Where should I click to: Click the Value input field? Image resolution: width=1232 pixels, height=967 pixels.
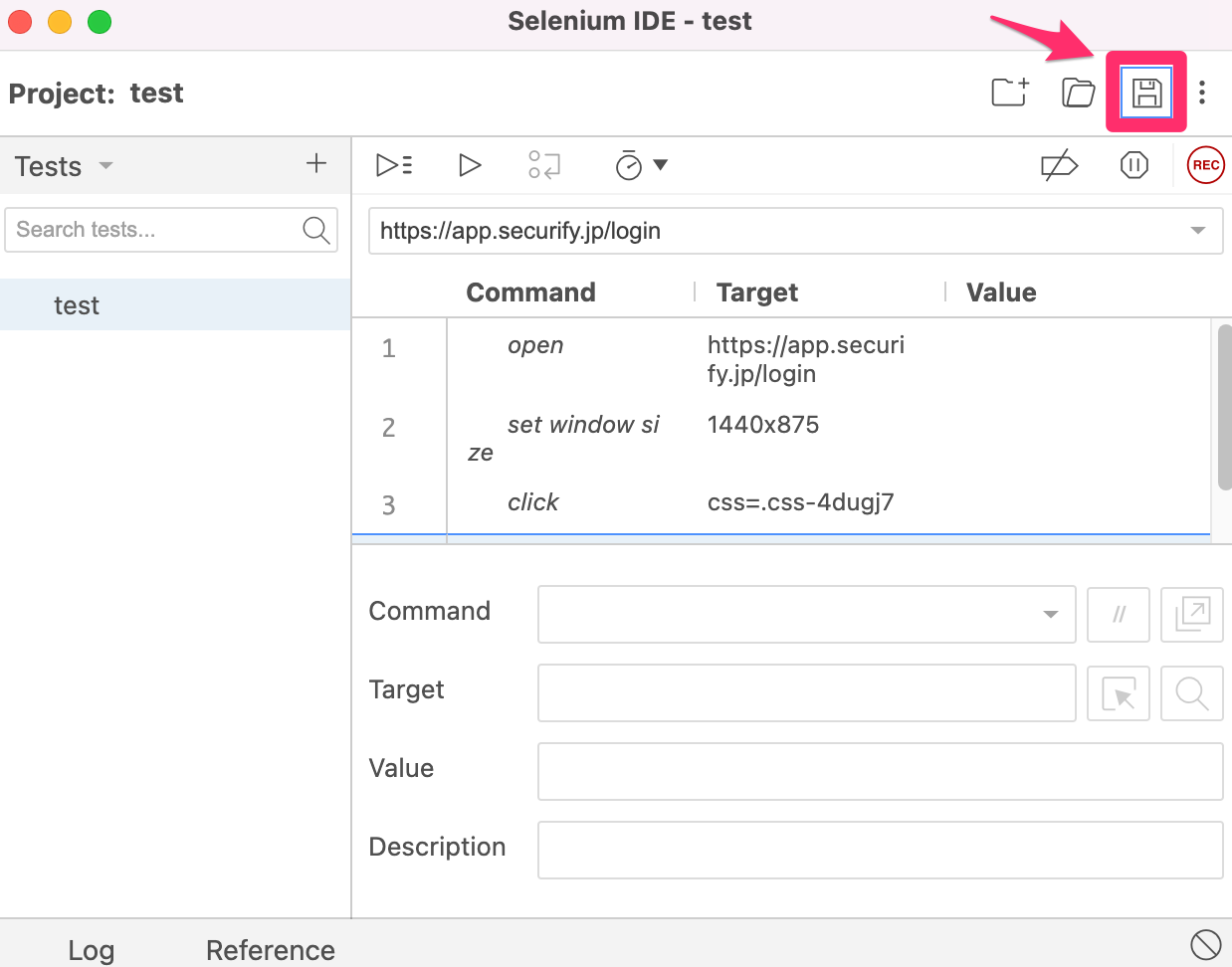[880, 771]
